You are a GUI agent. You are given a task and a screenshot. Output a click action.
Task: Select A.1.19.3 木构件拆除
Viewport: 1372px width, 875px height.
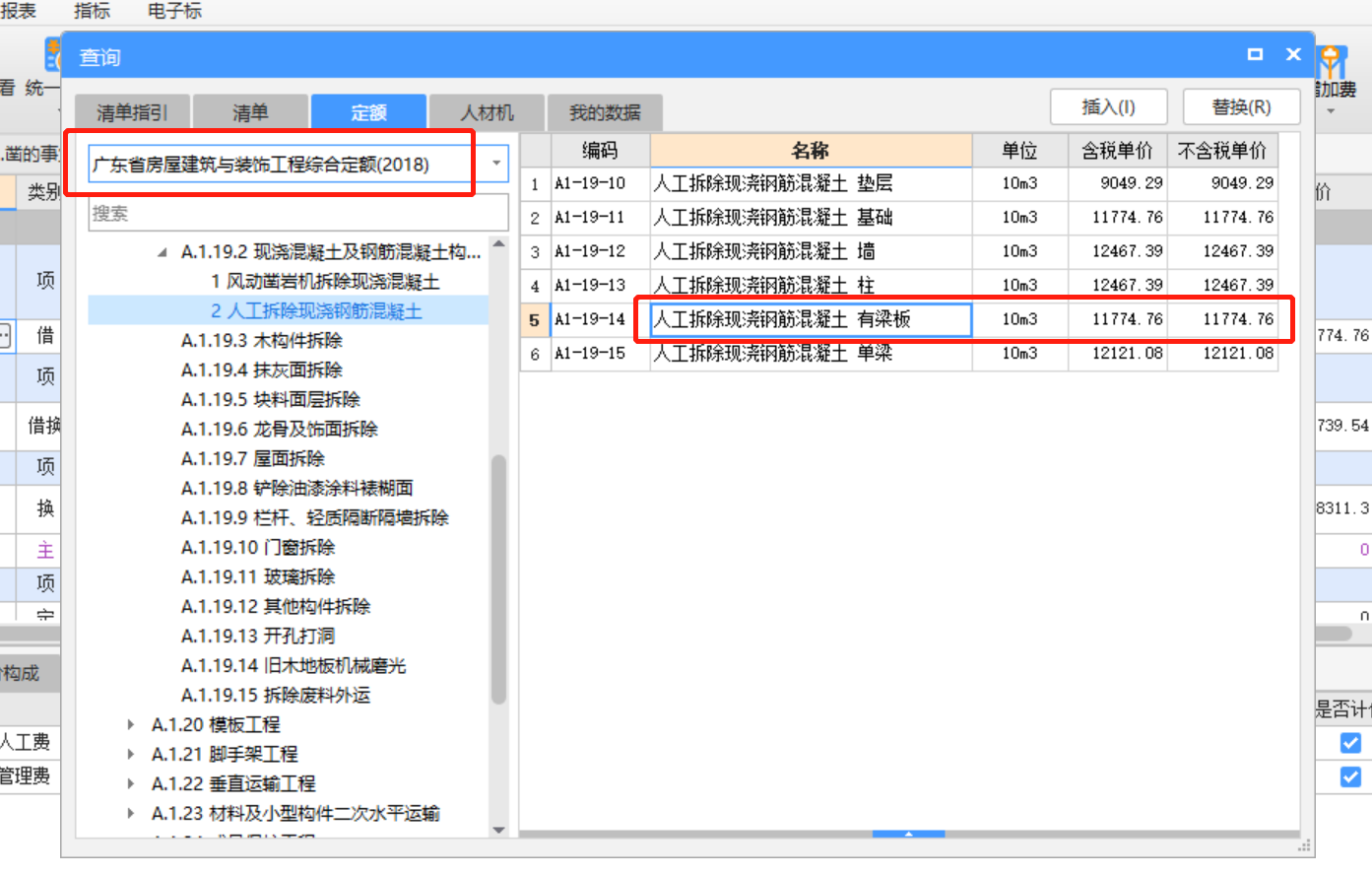click(262, 341)
